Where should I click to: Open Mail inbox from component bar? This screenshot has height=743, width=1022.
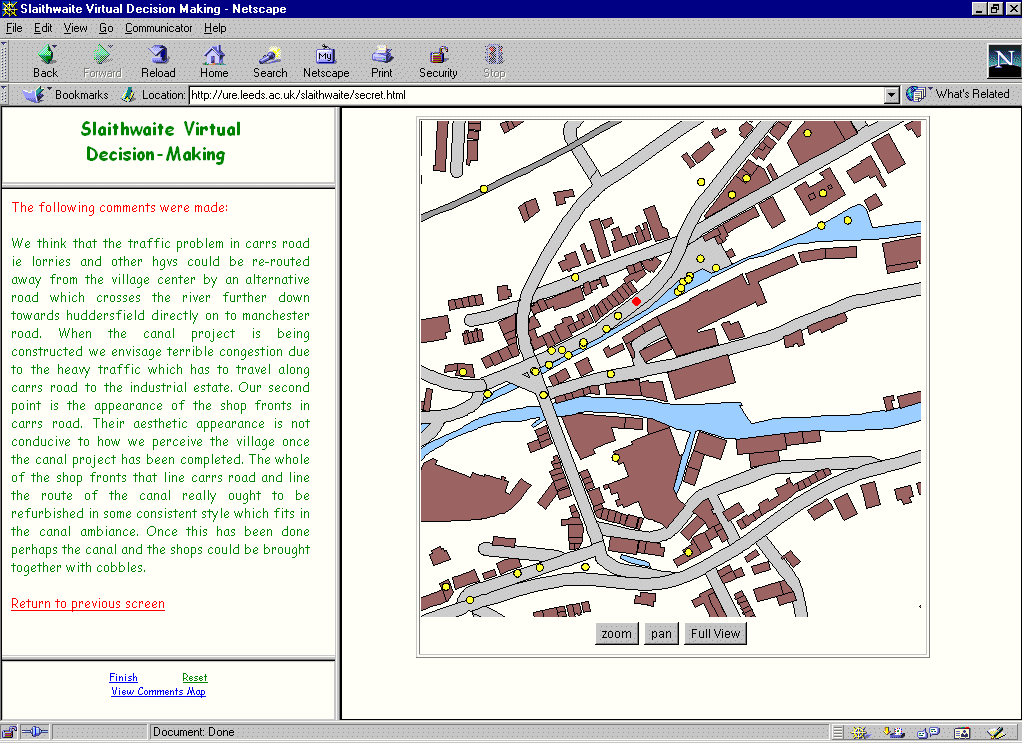tap(893, 733)
